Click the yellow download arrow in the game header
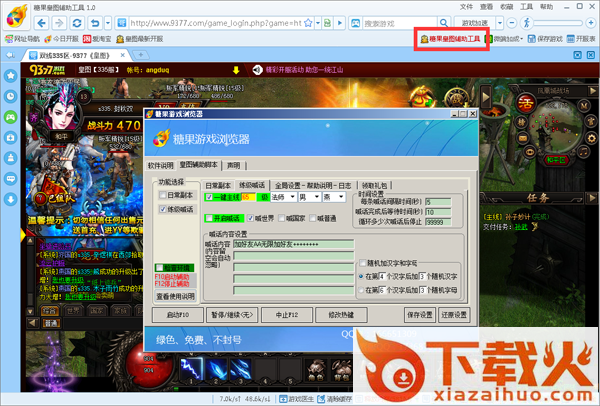The image size is (600, 406). tap(236, 70)
